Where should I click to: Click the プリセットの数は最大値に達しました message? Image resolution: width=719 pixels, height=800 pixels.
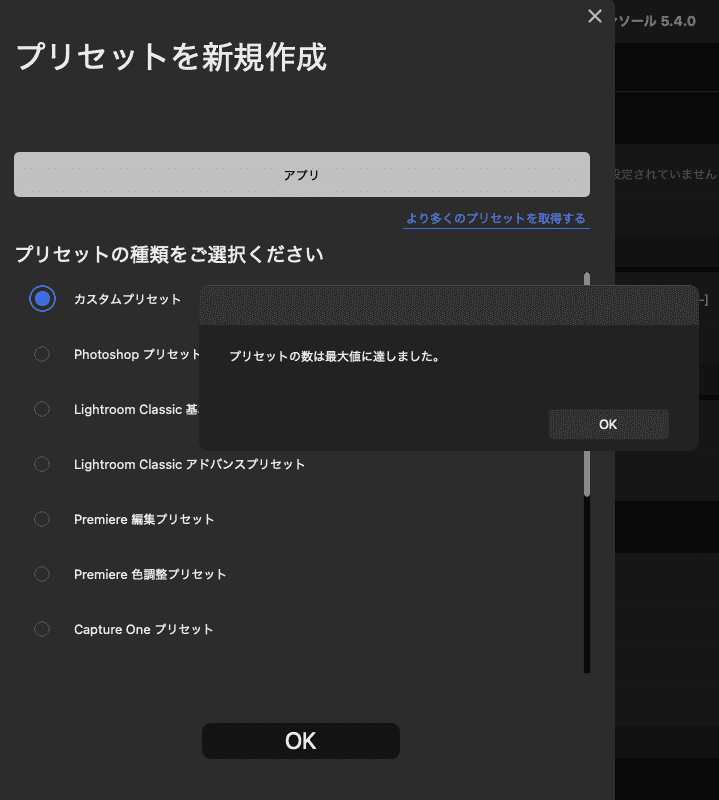[334, 356]
